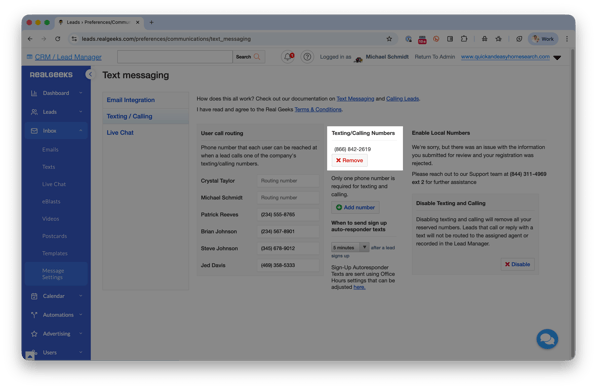Open the notifications bell icon

[288, 57]
